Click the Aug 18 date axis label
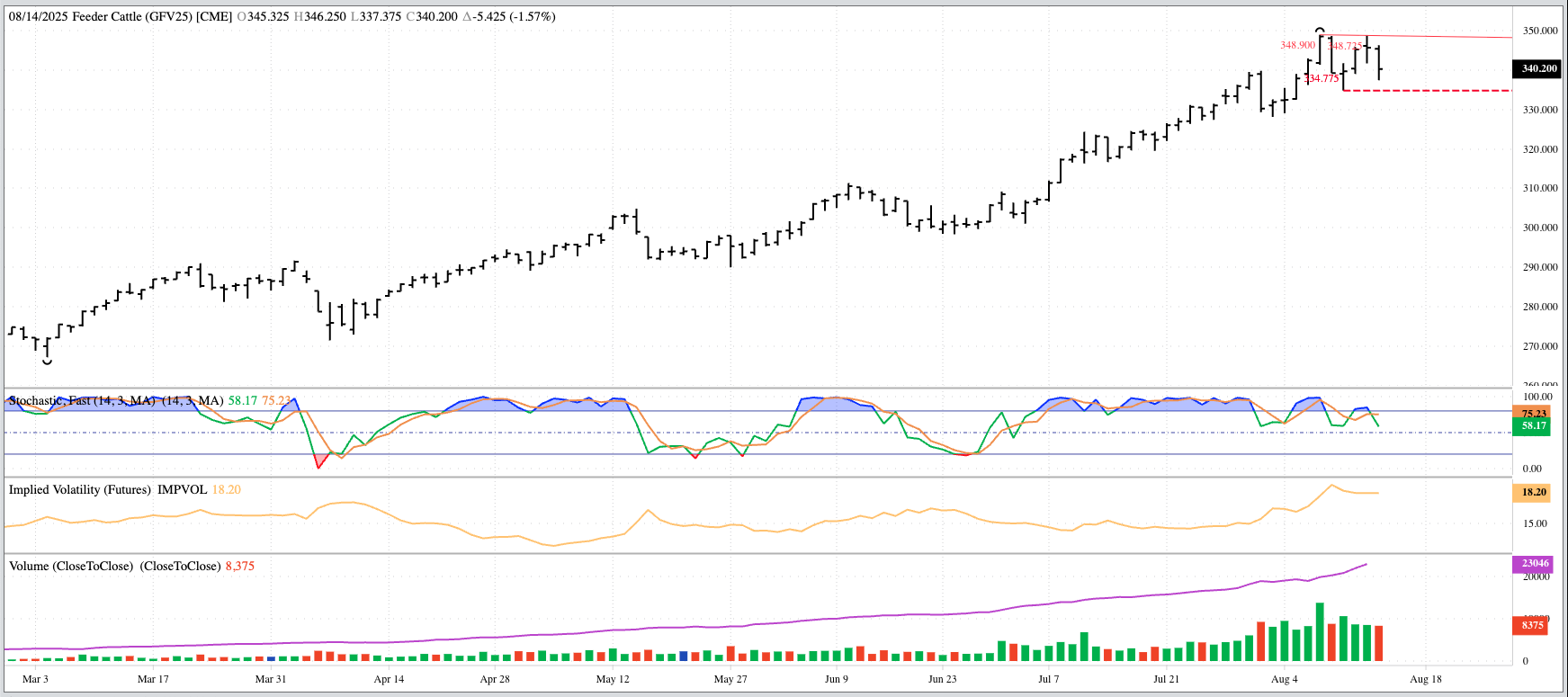This screenshot has width=1568, height=697. (1425, 679)
